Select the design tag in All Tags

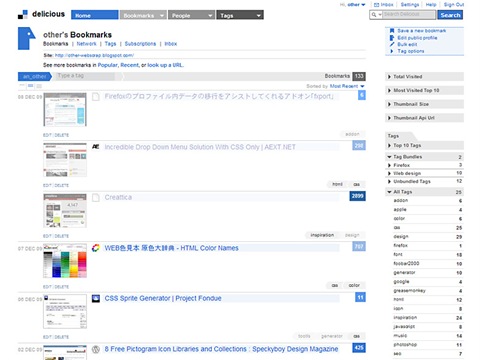(x=401, y=236)
